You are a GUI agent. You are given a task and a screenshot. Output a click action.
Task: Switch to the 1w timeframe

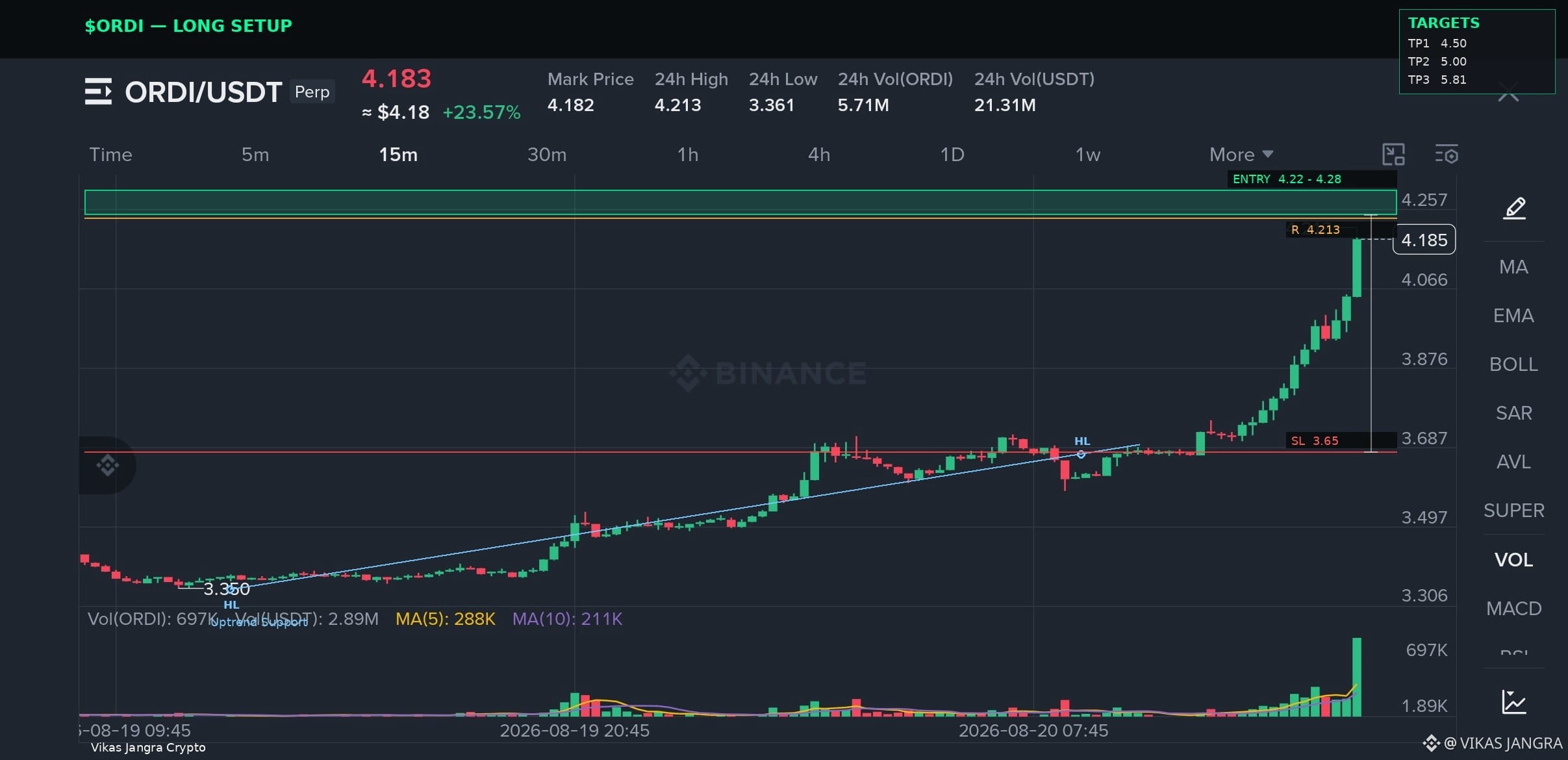(x=1088, y=155)
